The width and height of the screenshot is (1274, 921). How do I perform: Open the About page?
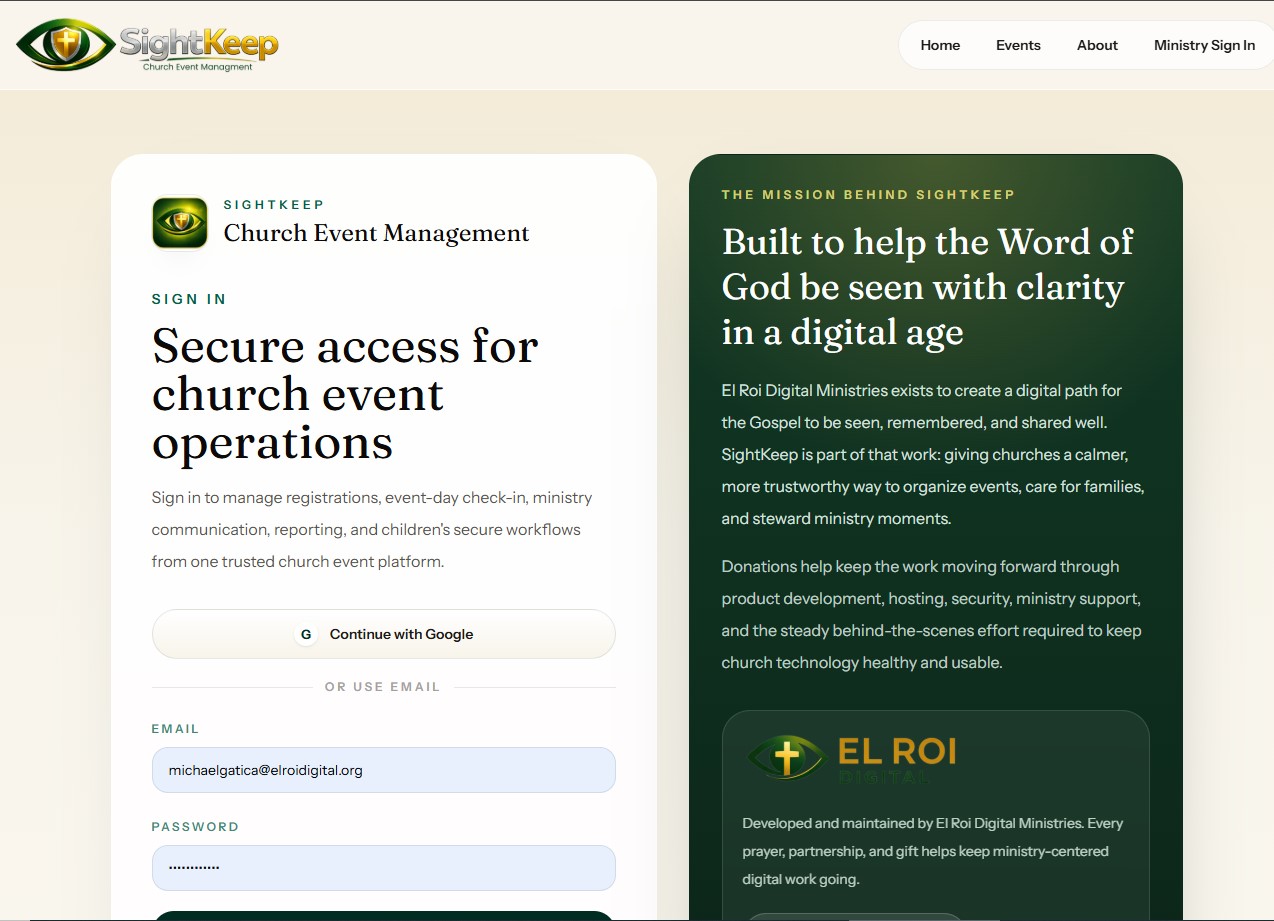point(1097,45)
